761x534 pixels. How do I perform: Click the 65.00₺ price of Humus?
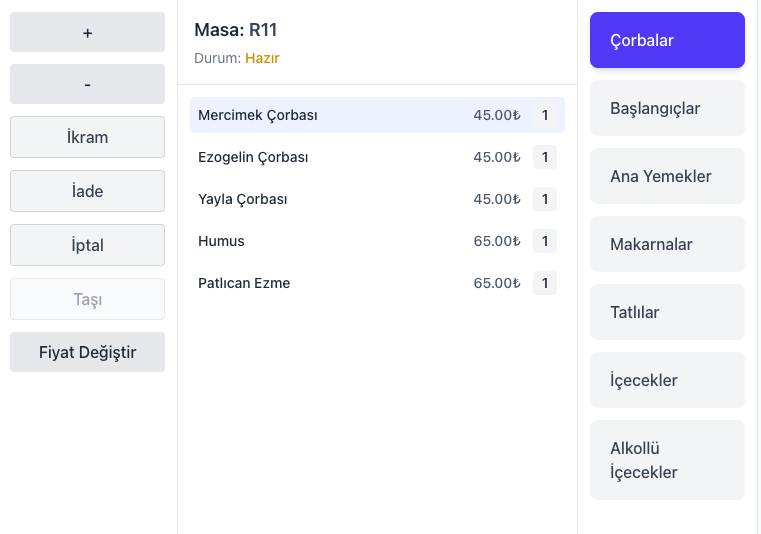click(x=497, y=241)
